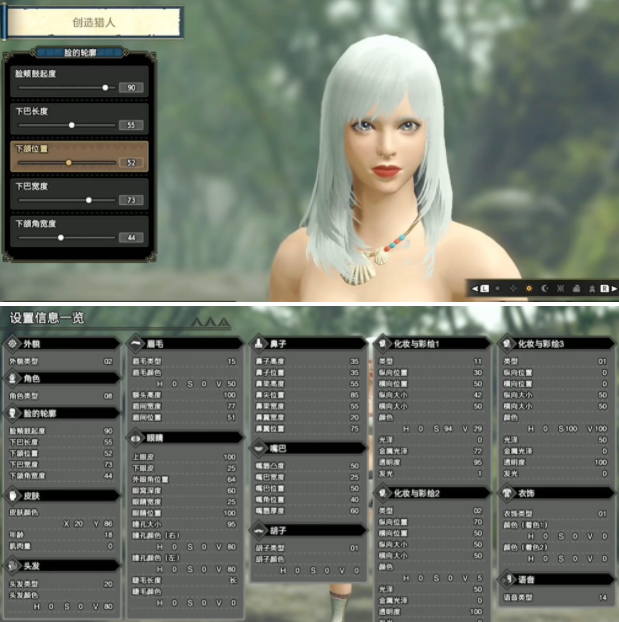Click the 下颌位置 value box showing 52
Screen dimensions: 619x622
point(131,163)
